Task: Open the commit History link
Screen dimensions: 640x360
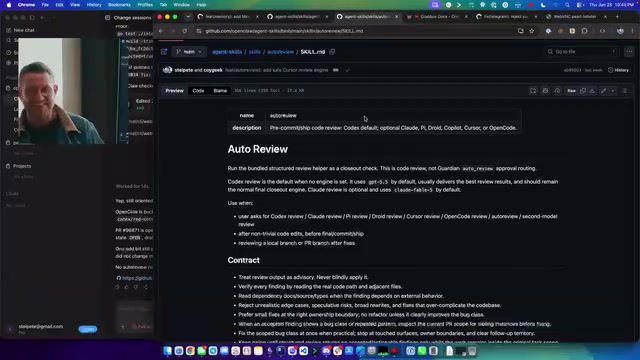Action: 618,70
